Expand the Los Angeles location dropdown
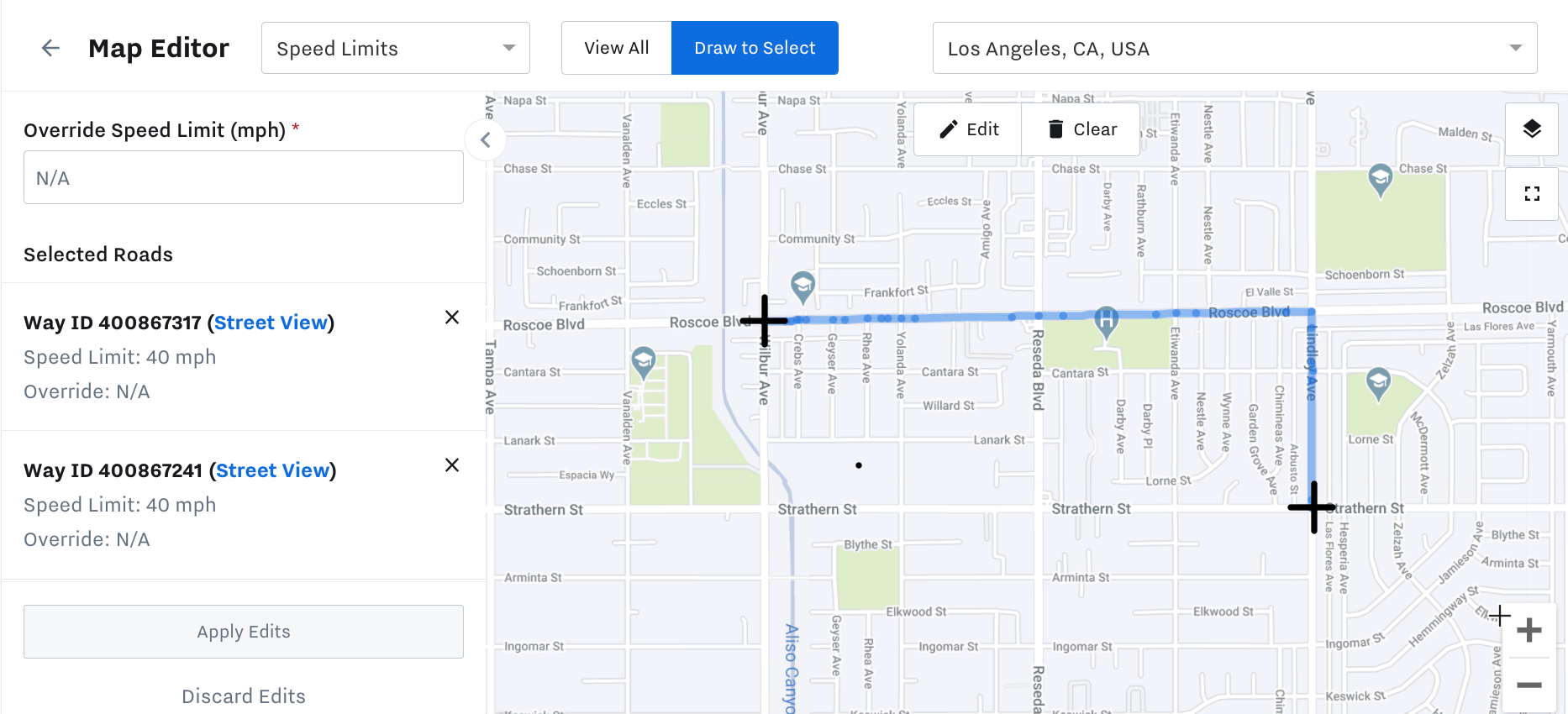 (x=1234, y=48)
